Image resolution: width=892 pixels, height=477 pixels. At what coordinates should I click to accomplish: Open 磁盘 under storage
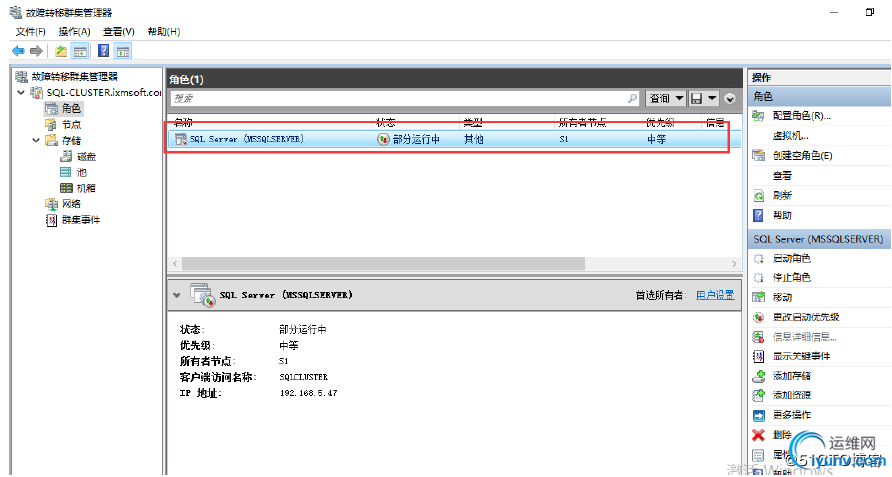pos(86,156)
